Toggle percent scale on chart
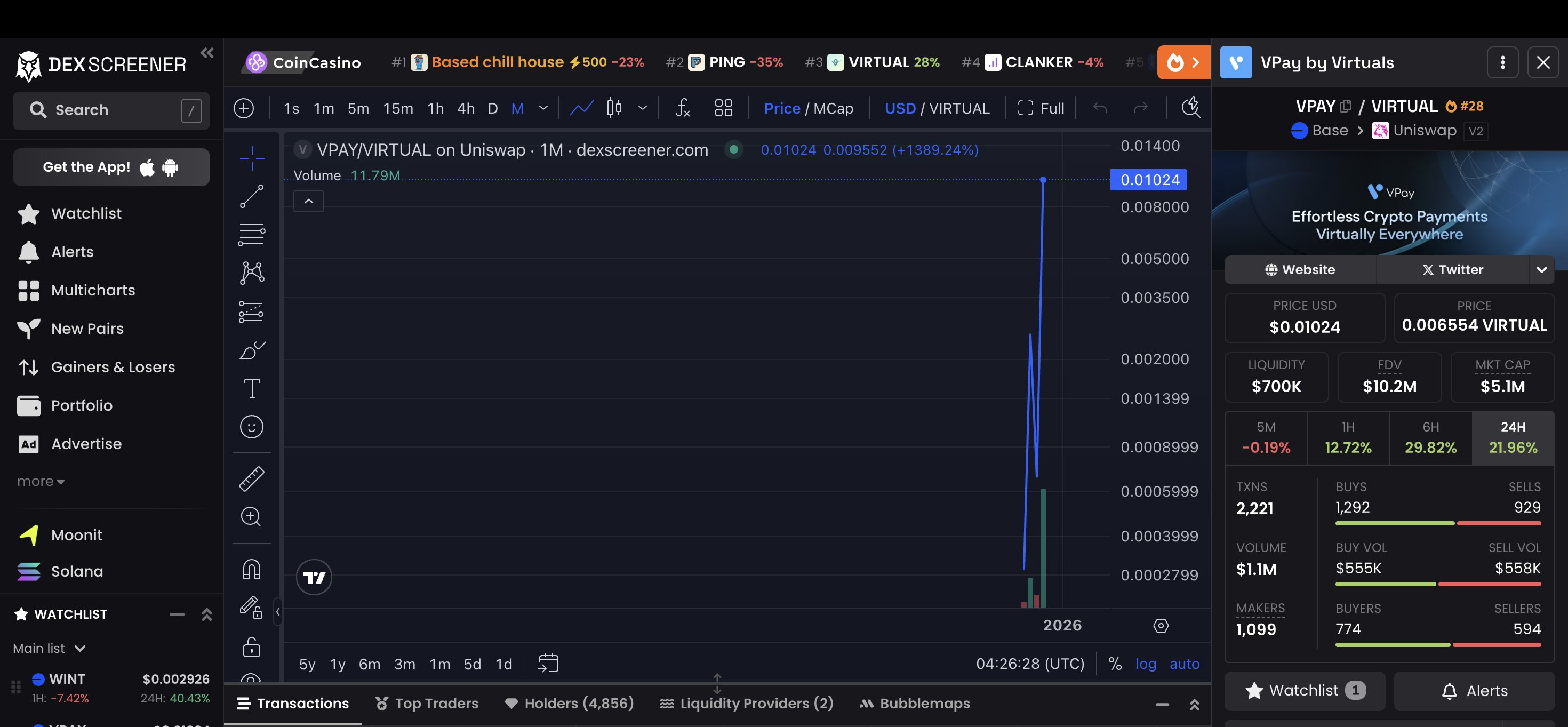The width and height of the screenshot is (1568, 727). click(x=1115, y=664)
